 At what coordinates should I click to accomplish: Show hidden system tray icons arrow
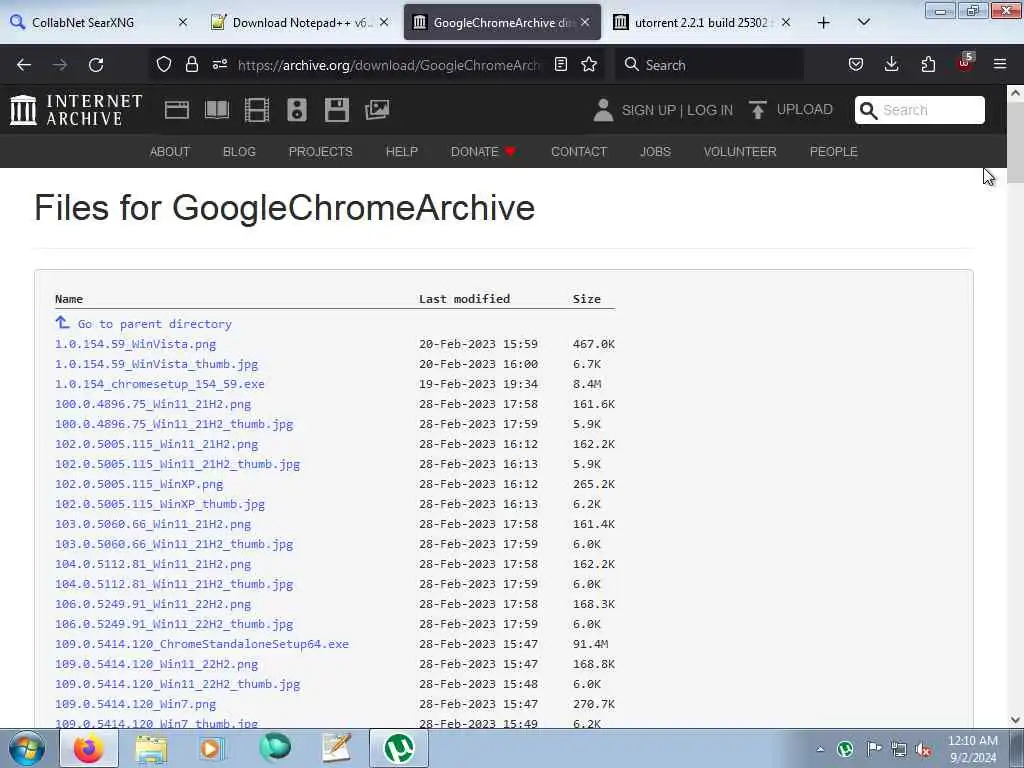point(820,749)
